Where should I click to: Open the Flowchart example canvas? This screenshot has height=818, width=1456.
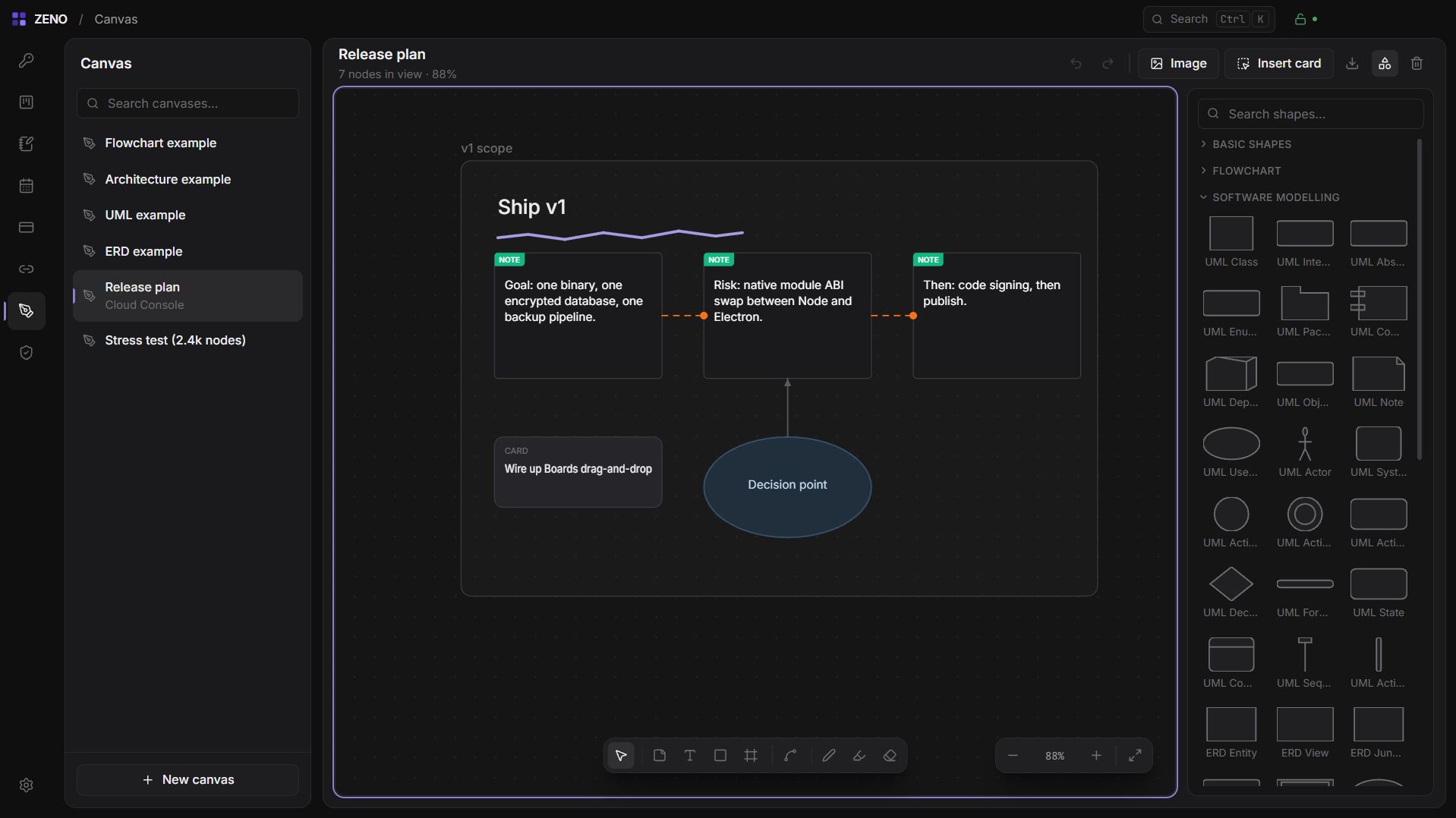click(x=188, y=143)
